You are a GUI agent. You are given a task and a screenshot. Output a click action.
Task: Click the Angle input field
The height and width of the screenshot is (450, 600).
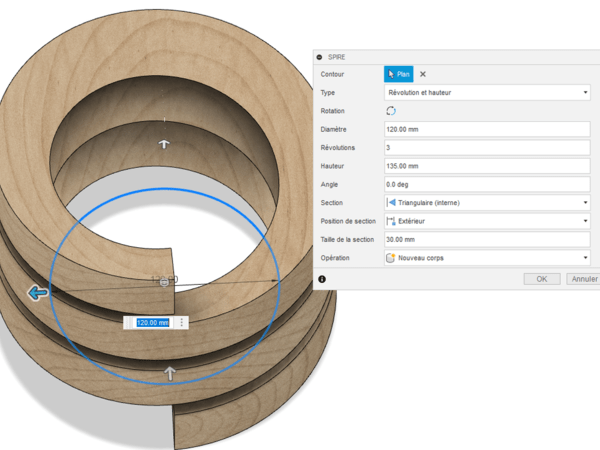[488, 184]
